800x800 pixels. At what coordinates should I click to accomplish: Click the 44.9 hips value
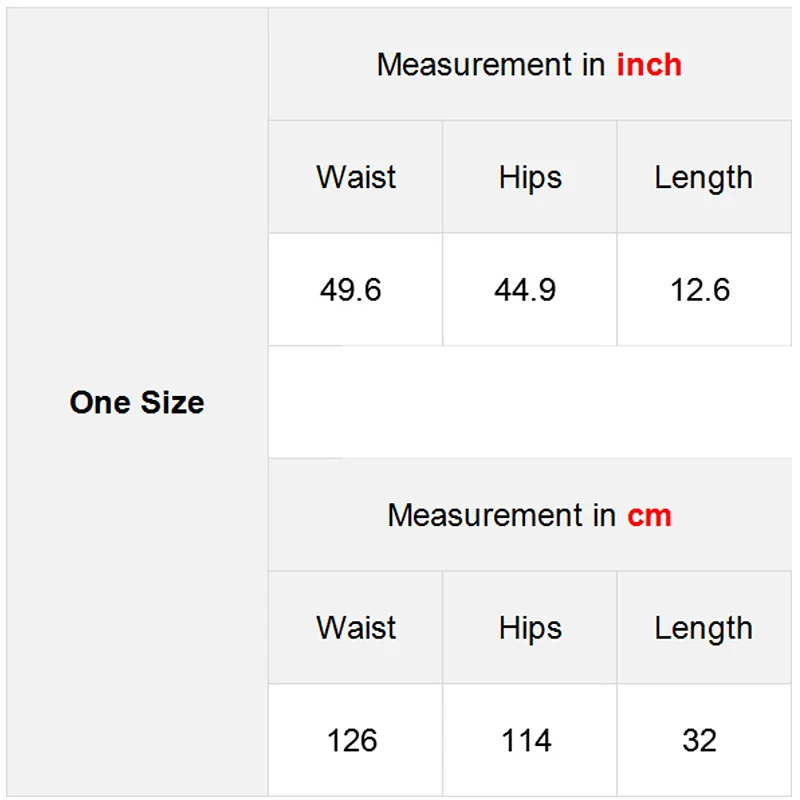pos(525,290)
